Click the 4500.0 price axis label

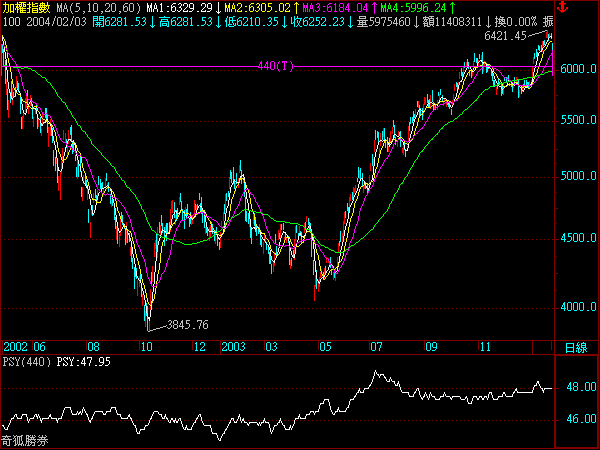(578, 238)
